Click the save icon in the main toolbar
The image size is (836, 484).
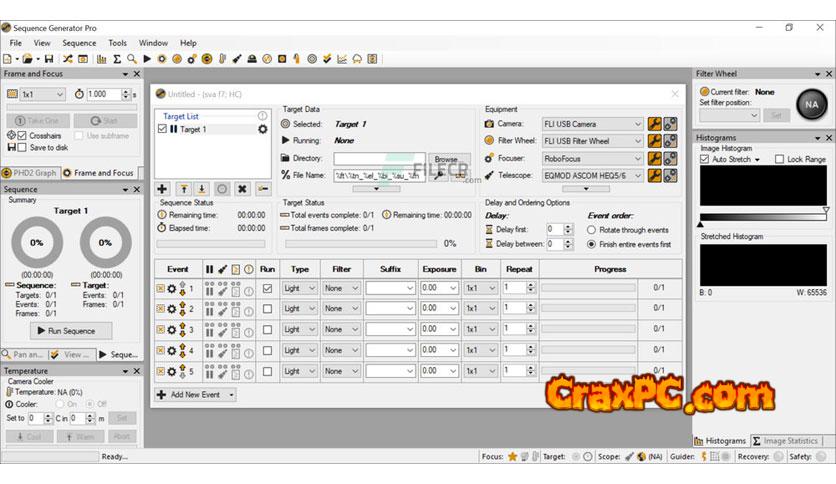pyautogui.click(x=49, y=59)
